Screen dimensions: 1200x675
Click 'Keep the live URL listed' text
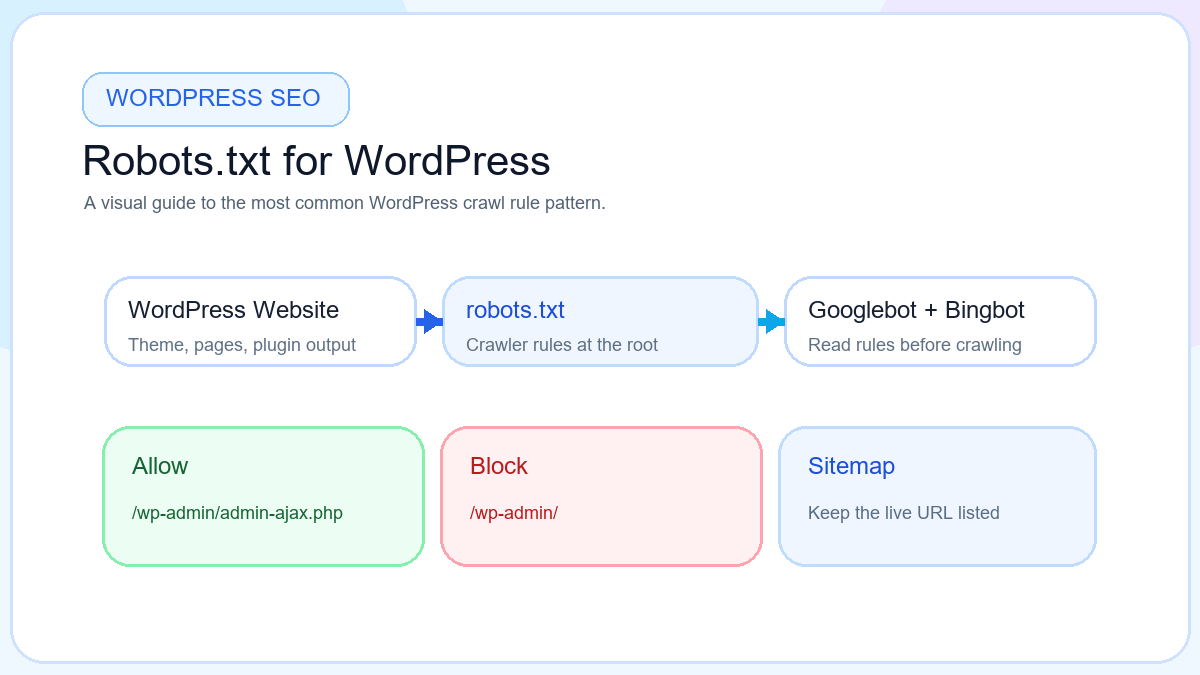(x=904, y=513)
